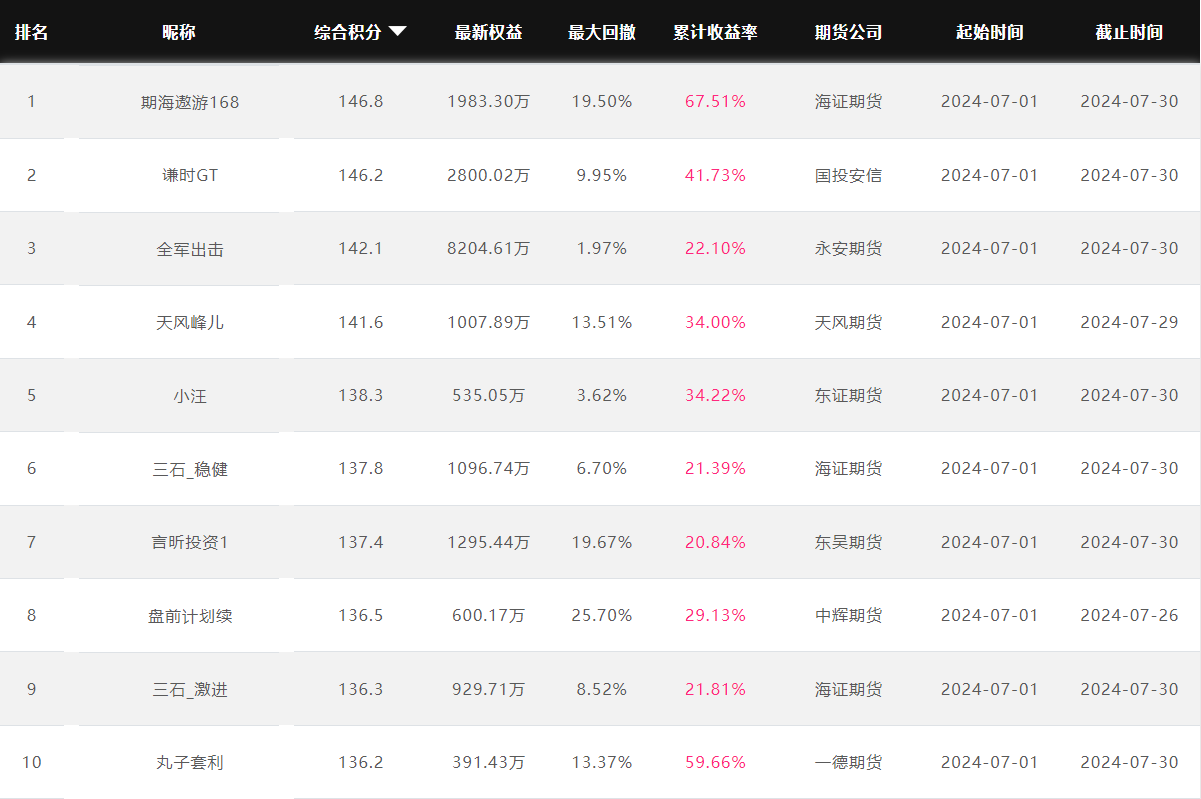Click return rate 22.10%
The image size is (1201, 799).
point(715,248)
